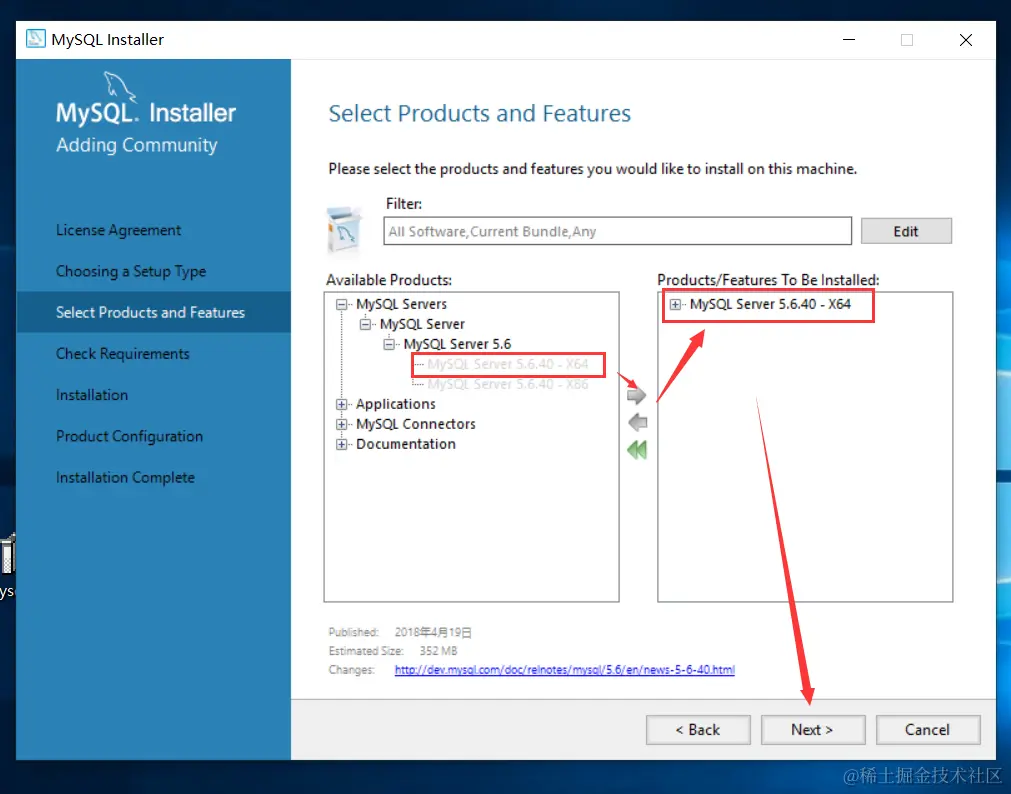
Task: Click the Published date 2018年4月19日 text
Action: (x=433, y=632)
